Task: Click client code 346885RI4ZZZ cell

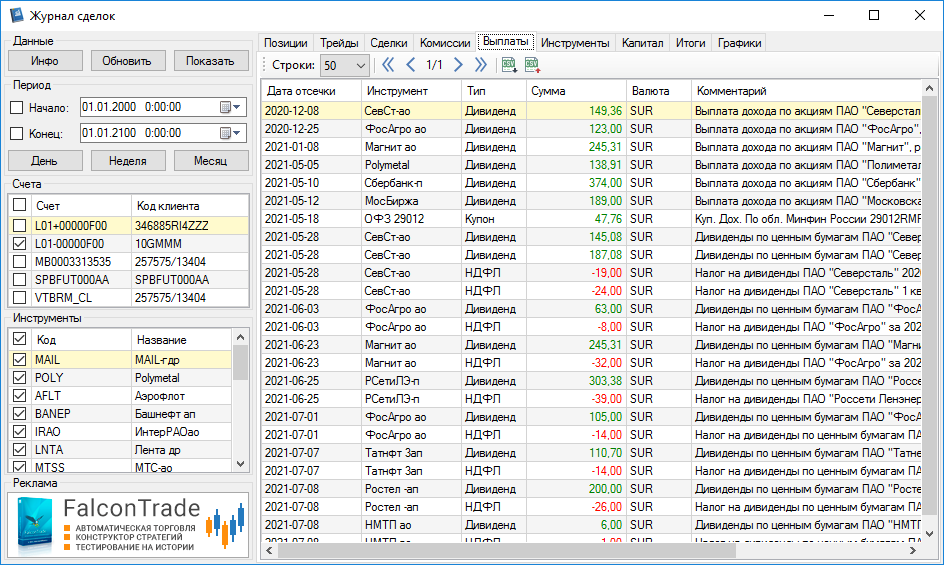Action: click(190, 225)
